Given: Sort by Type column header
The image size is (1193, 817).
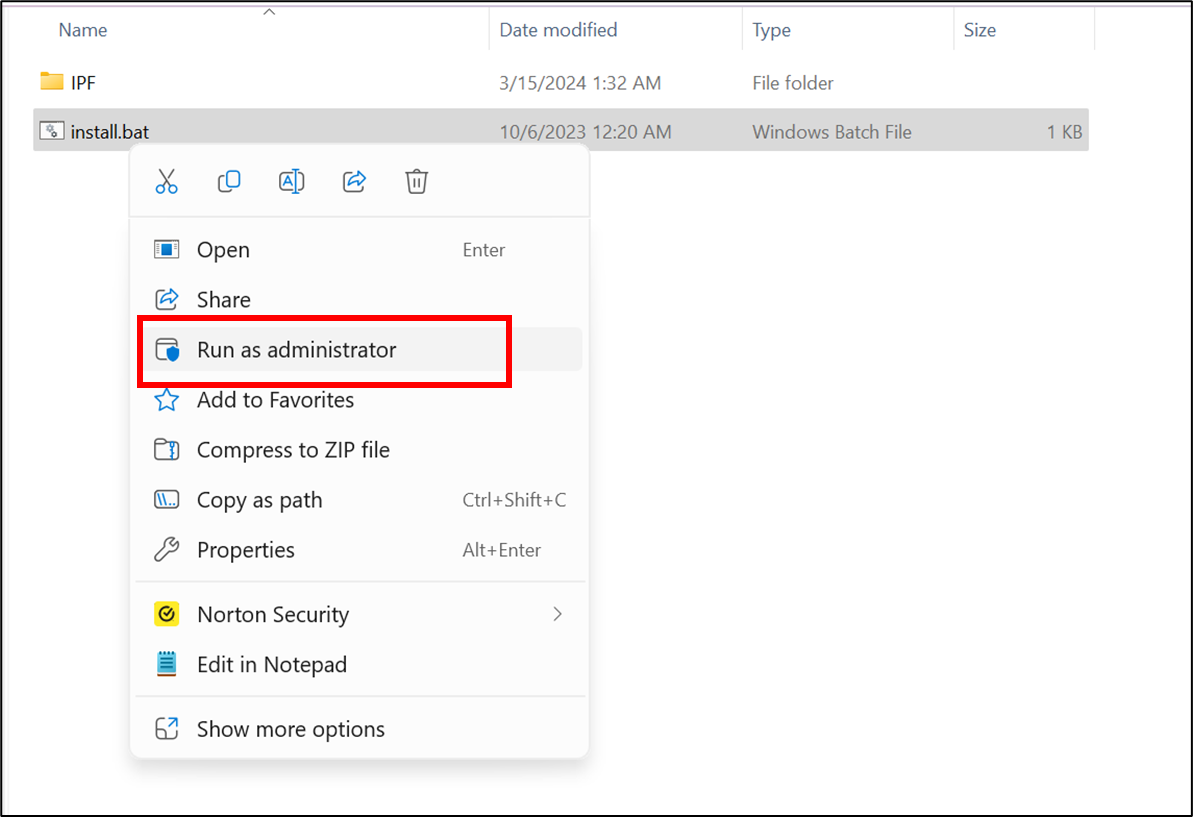Looking at the screenshot, I should (x=771, y=30).
